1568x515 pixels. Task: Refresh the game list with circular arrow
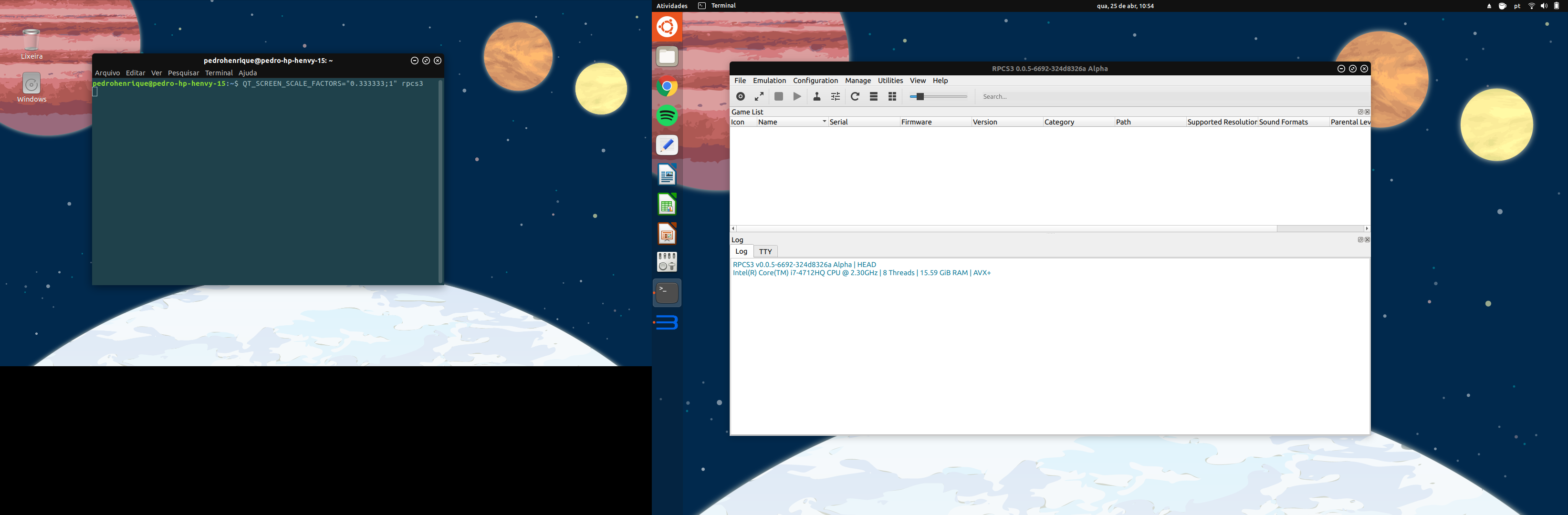click(x=855, y=97)
